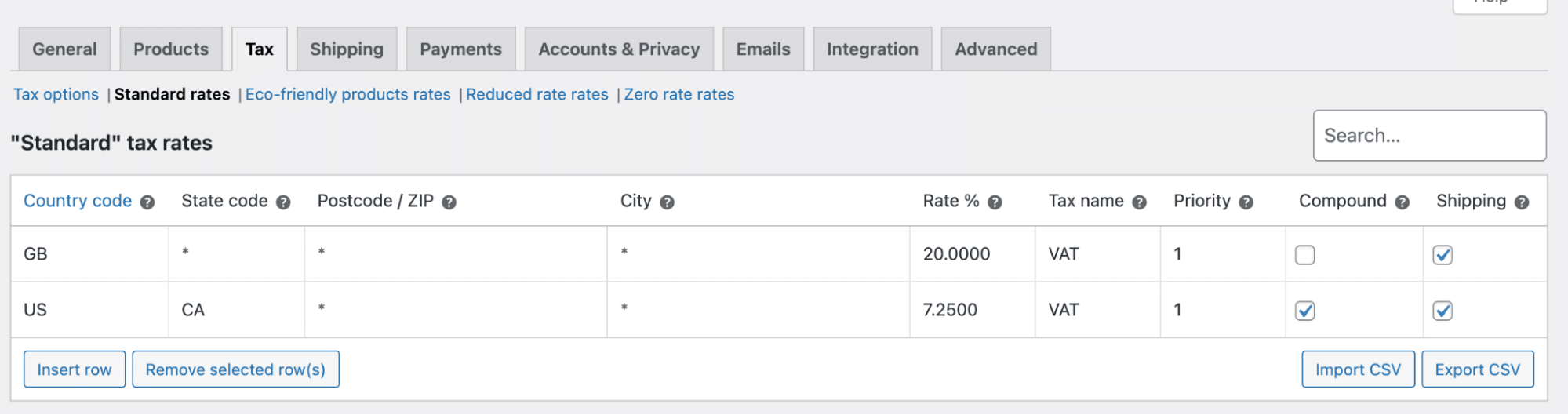Open Reduced rate rates link

pyautogui.click(x=537, y=95)
